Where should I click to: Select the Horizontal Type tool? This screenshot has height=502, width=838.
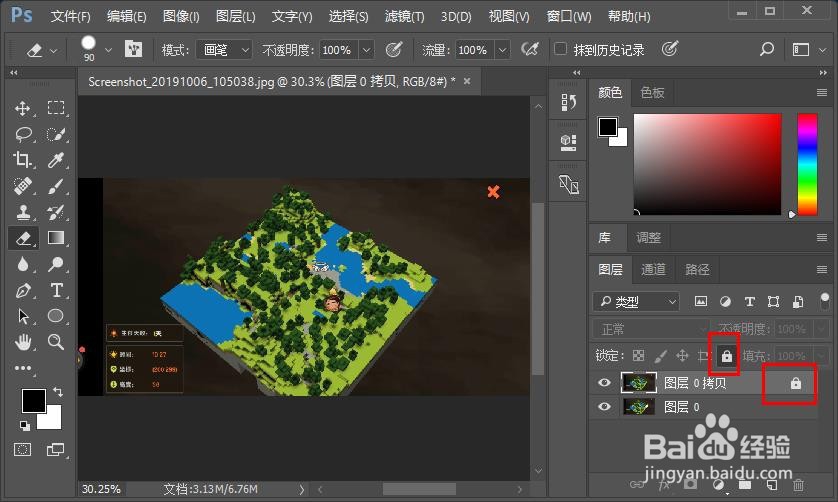click(x=56, y=291)
